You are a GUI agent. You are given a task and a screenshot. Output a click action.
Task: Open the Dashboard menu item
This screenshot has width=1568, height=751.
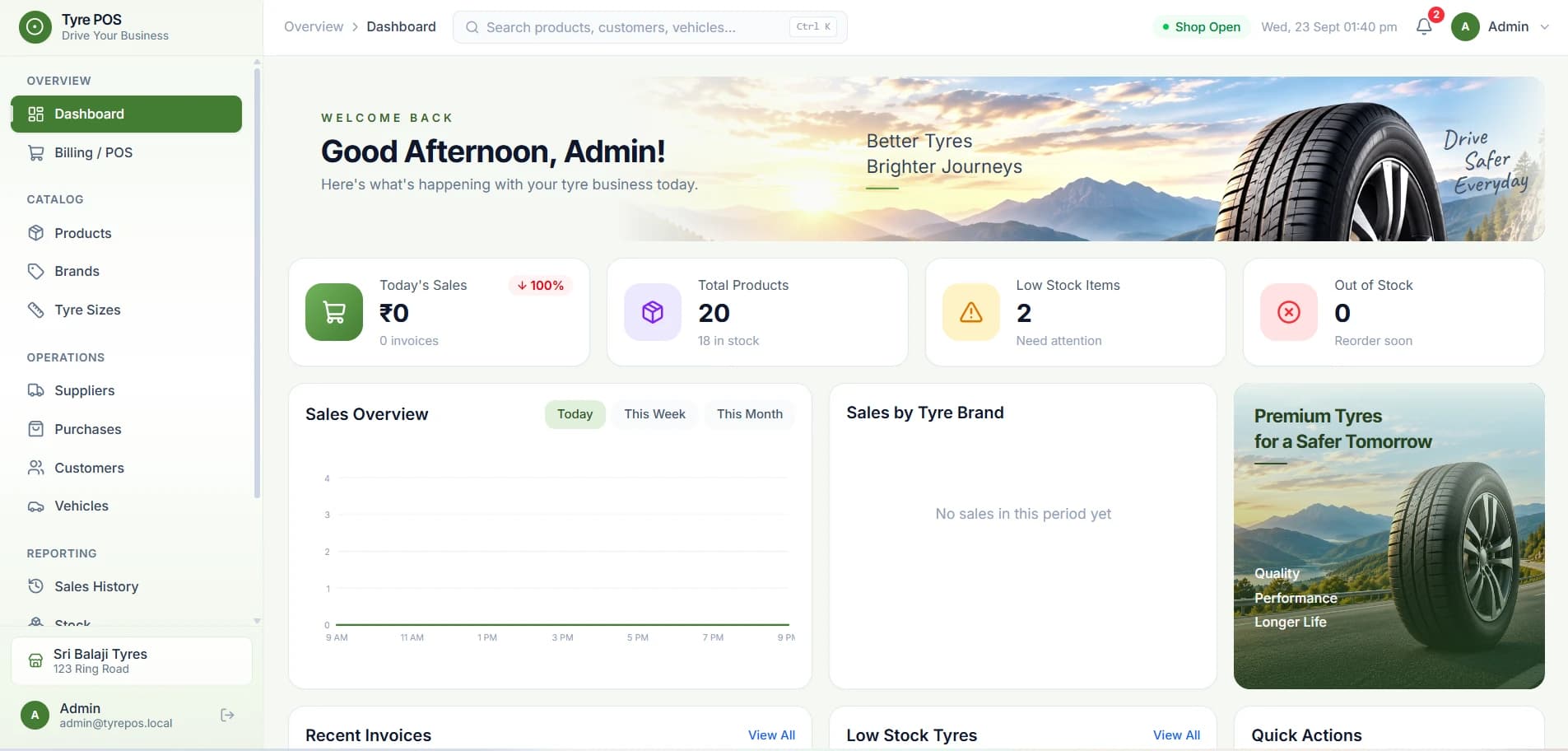[126, 114]
